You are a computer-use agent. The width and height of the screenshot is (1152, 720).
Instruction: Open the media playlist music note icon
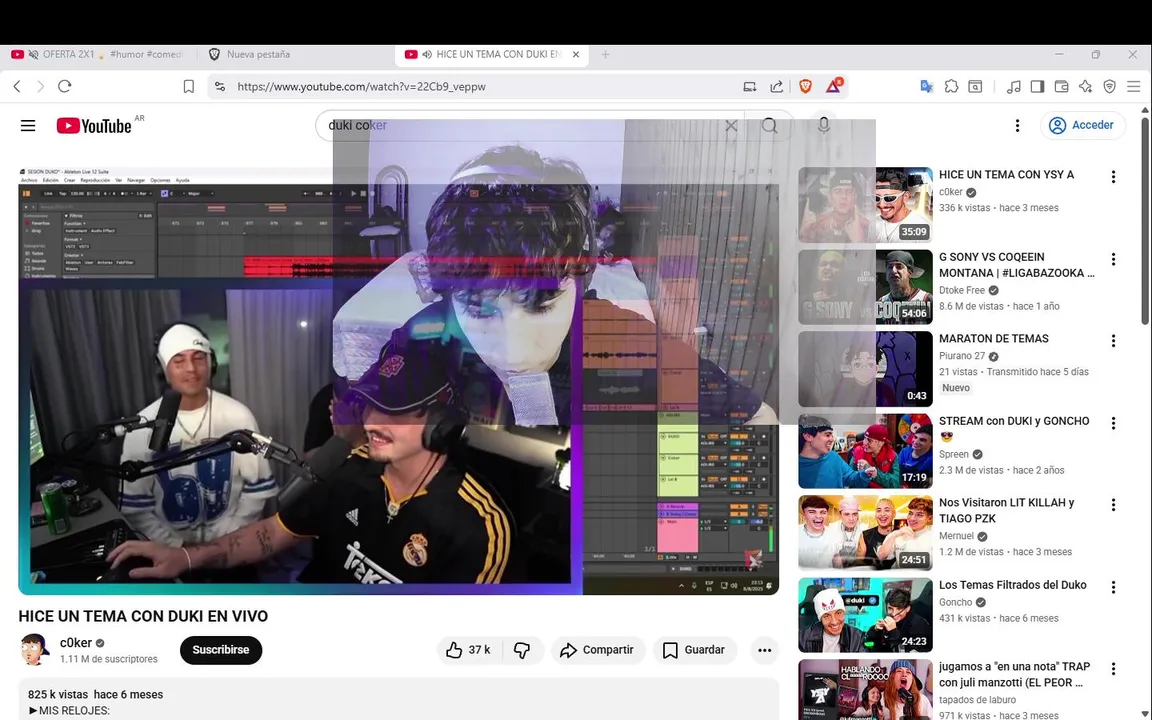[1014, 87]
